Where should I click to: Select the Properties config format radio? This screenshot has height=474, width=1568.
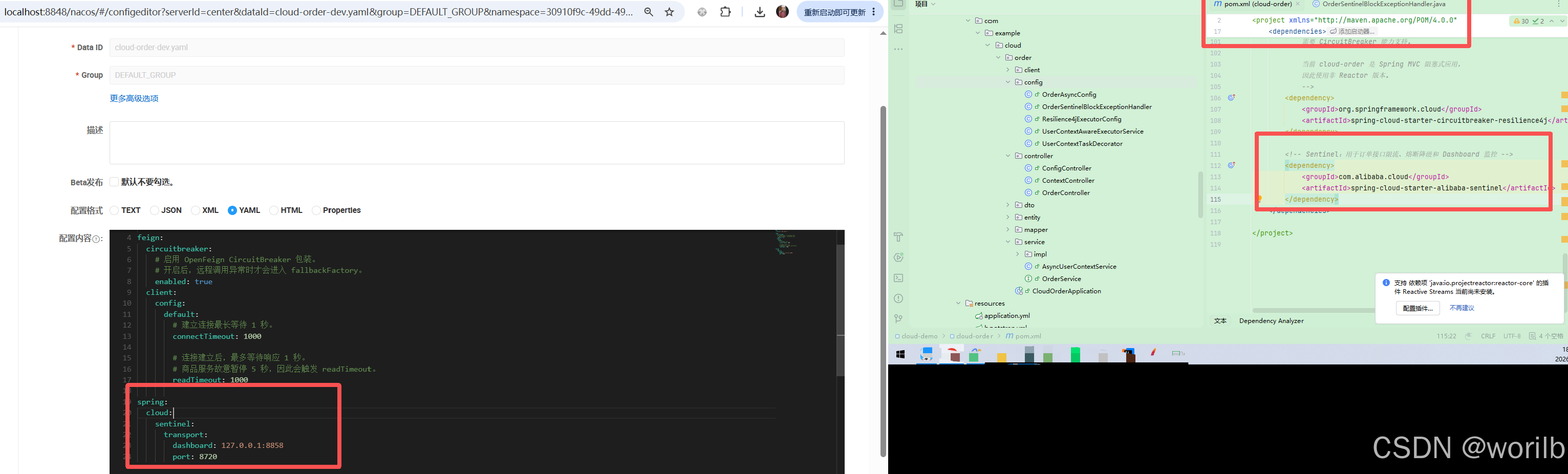[x=316, y=210]
